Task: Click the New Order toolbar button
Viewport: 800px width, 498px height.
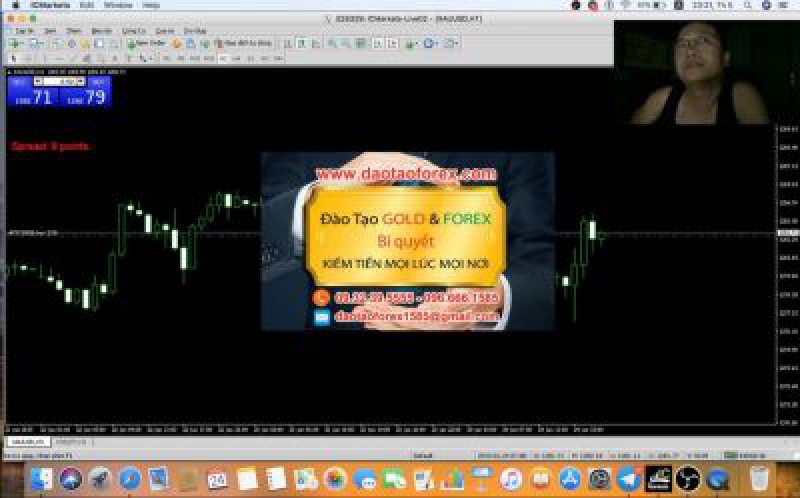Action: pos(146,43)
